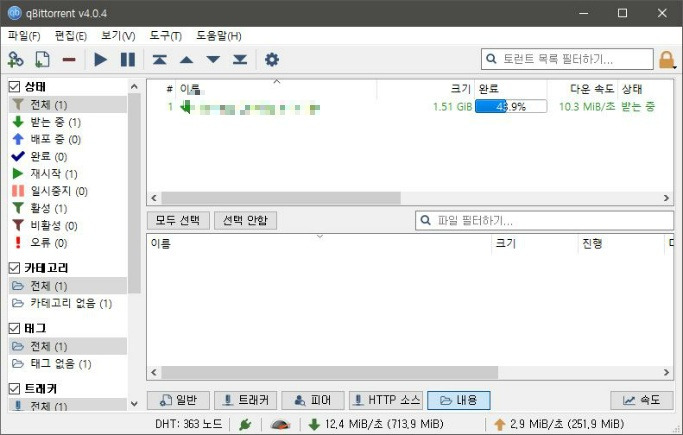This screenshot has height=435, width=683.
Task: Click DHT: 363 노드 status text
Action: 189,424
